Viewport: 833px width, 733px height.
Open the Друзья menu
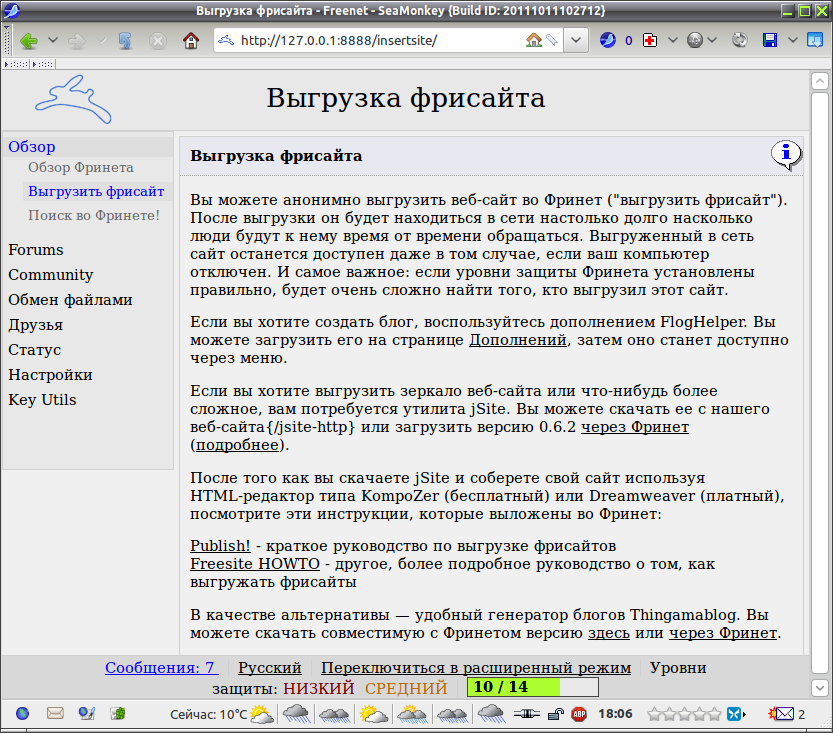tap(36, 325)
